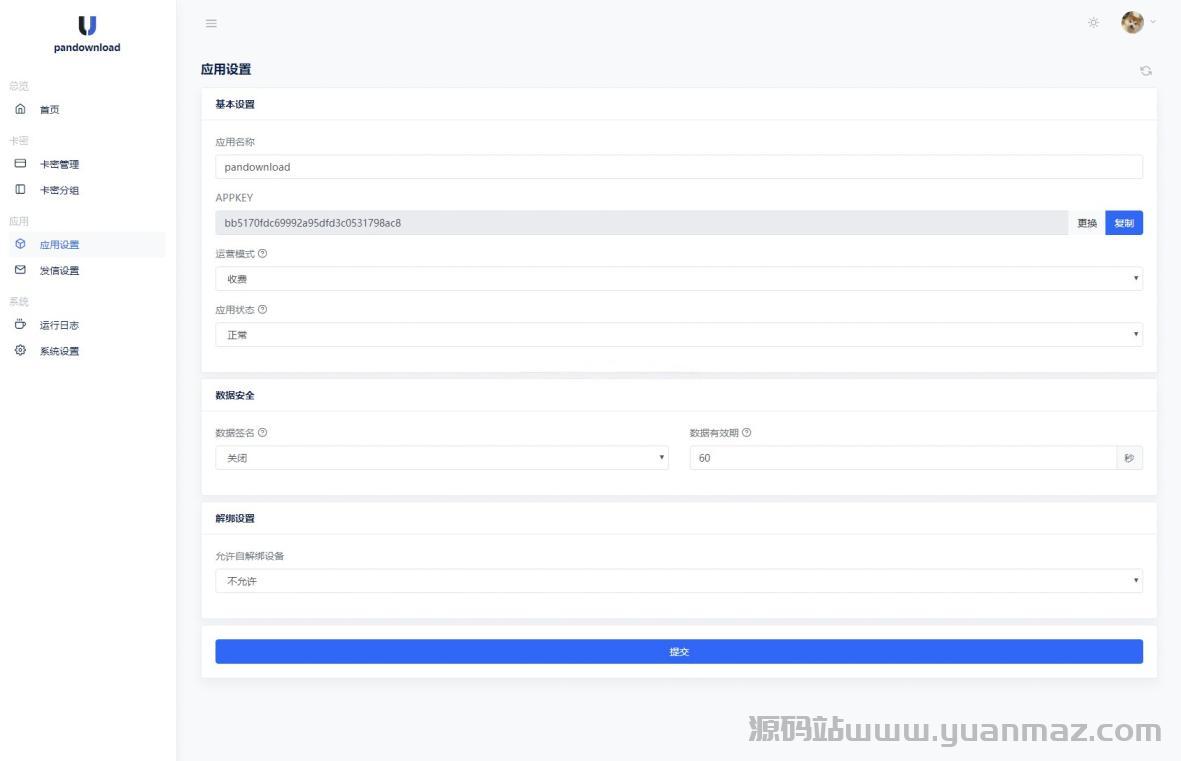Expand the 运营模式 dropdown showing 收费
This screenshot has height=761, width=1181.
point(678,279)
